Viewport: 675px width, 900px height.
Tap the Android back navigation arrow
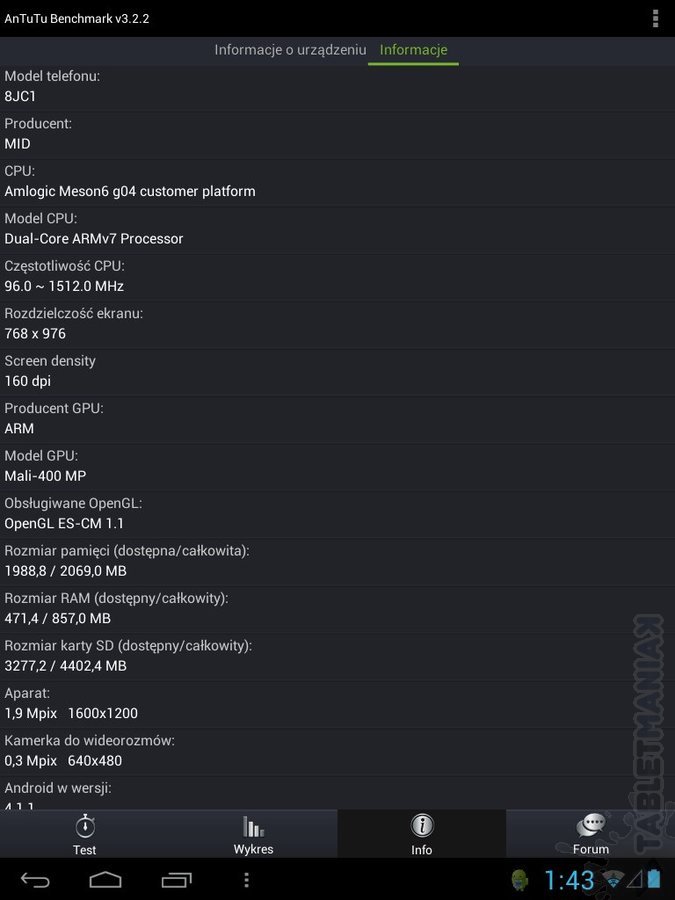[35, 879]
